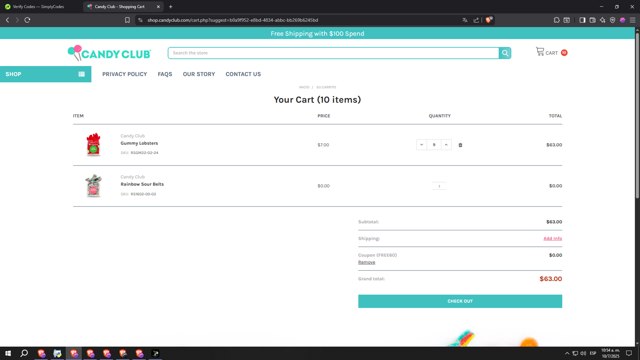Screen dimensions: 640x360
Task: Click the share page icon
Action: pyautogui.click(x=476, y=20)
